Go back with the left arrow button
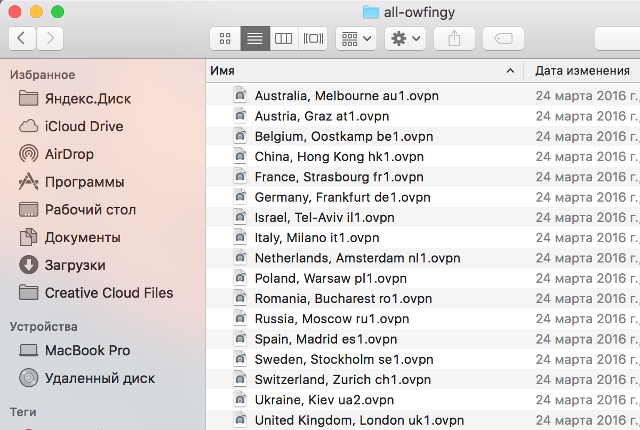 coord(22,38)
